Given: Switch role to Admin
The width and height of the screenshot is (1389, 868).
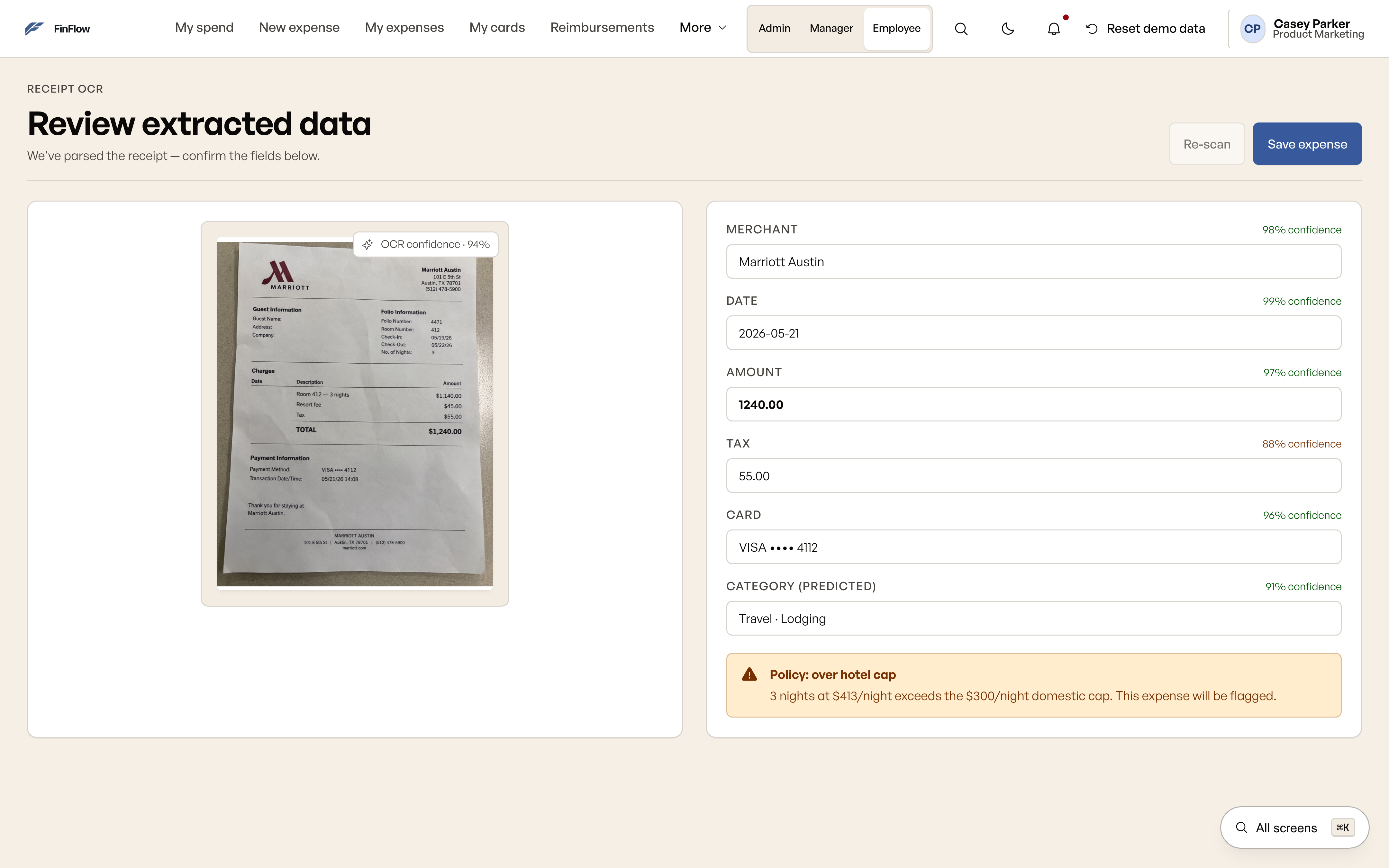Looking at the screenshot, I should click(774, 28).
